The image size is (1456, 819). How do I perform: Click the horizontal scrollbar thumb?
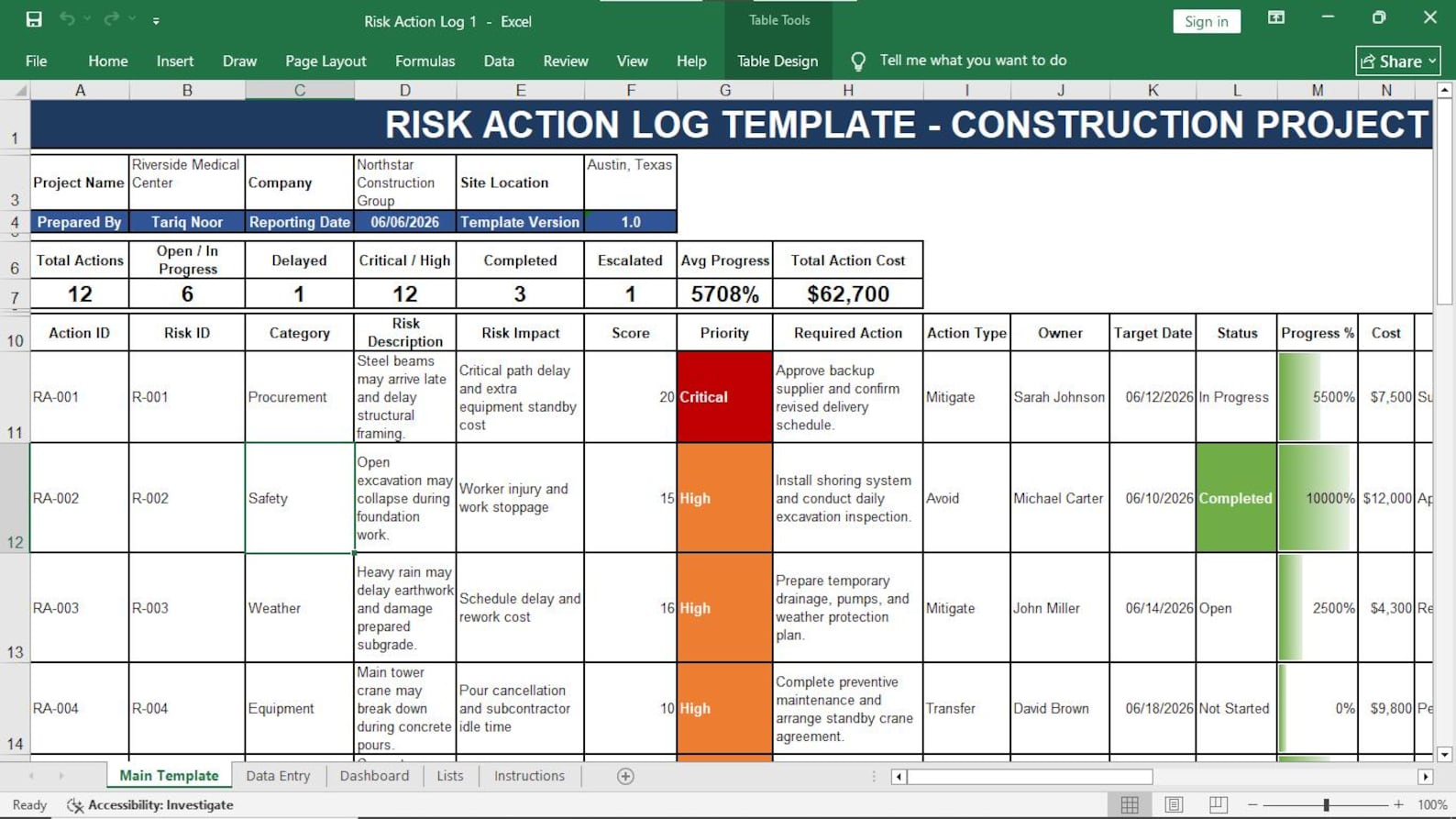pos(1030,777)
